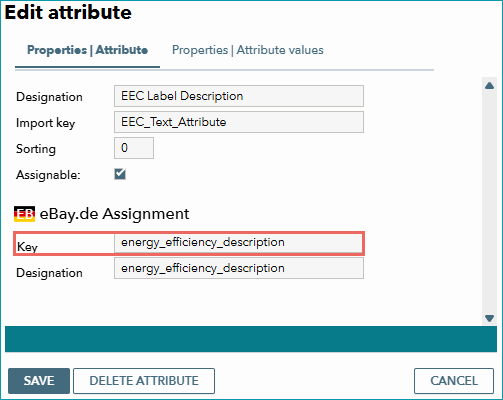Click the 'Edit attribute' title
Image resolution: width=503 pixels, height=400 pixels.
tap(68, 13)
